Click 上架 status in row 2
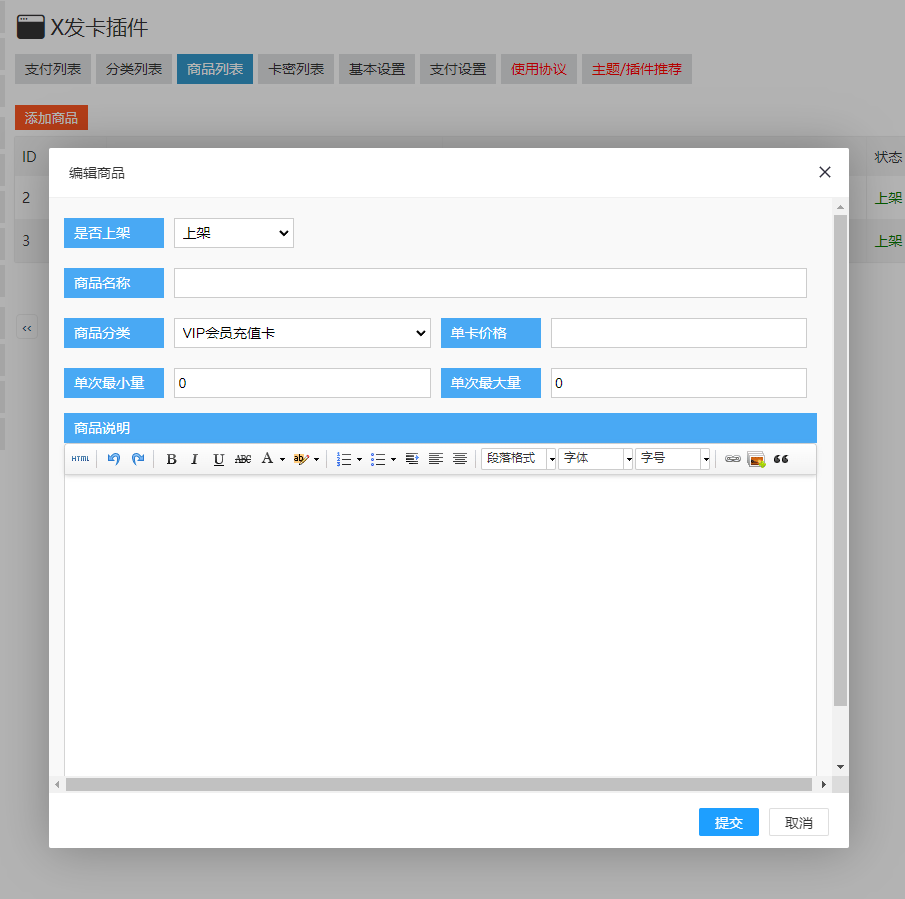The height and width of the screenshot is (899, 905). tap(888, 198)
